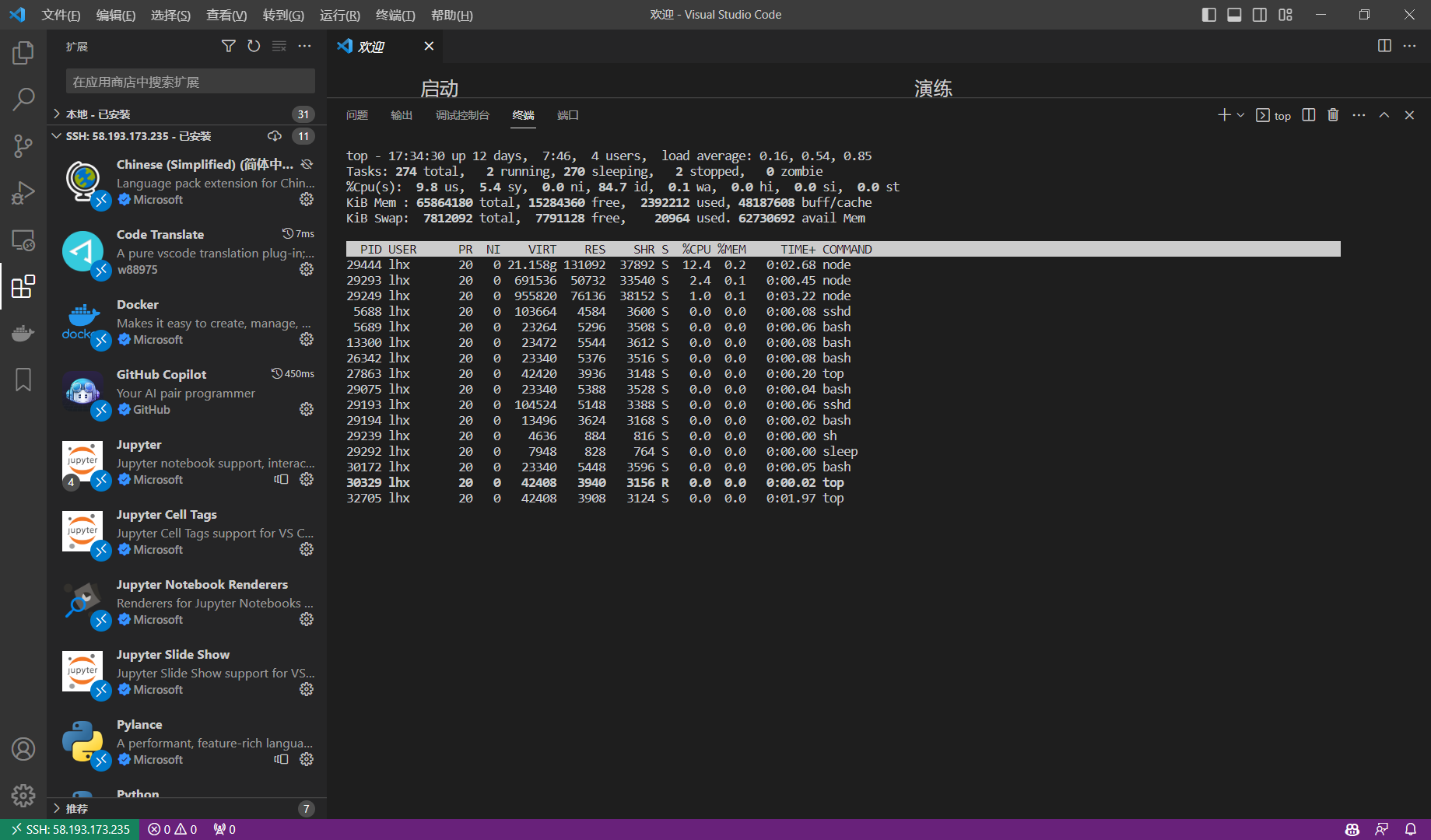Open Code Translate extension manage gear
The height and width of the screenshot is (840, 1431).
[x=307, y=269]
